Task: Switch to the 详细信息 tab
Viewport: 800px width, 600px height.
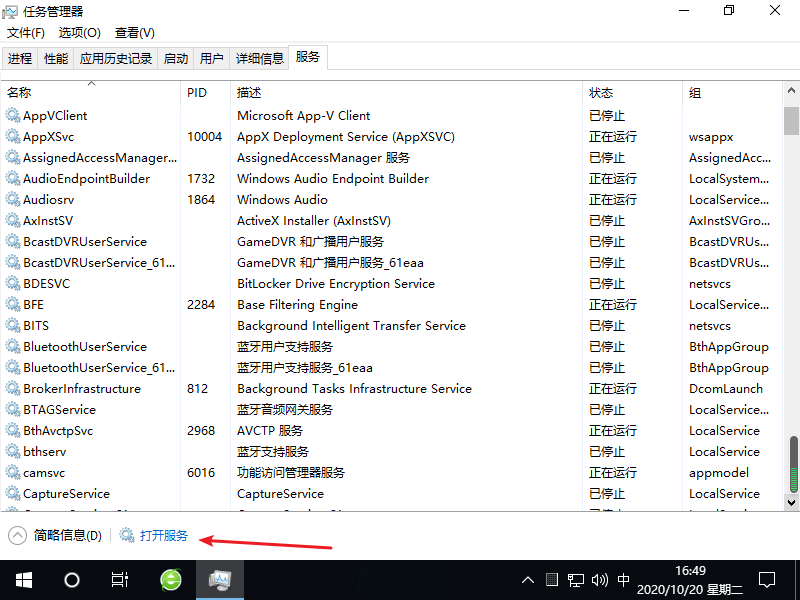Action: (x=260, y=59)
